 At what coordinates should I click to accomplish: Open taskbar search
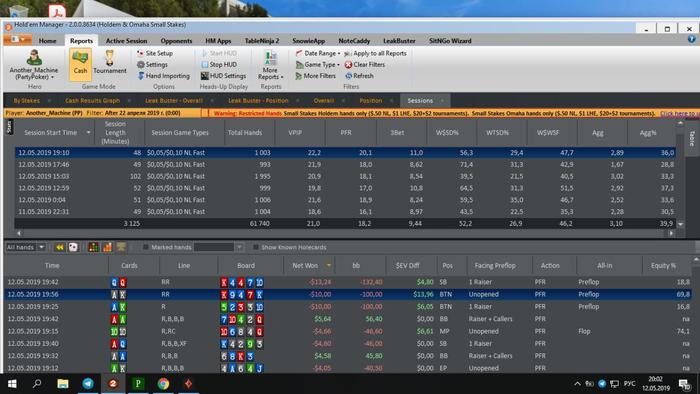(x=37, y=384)
